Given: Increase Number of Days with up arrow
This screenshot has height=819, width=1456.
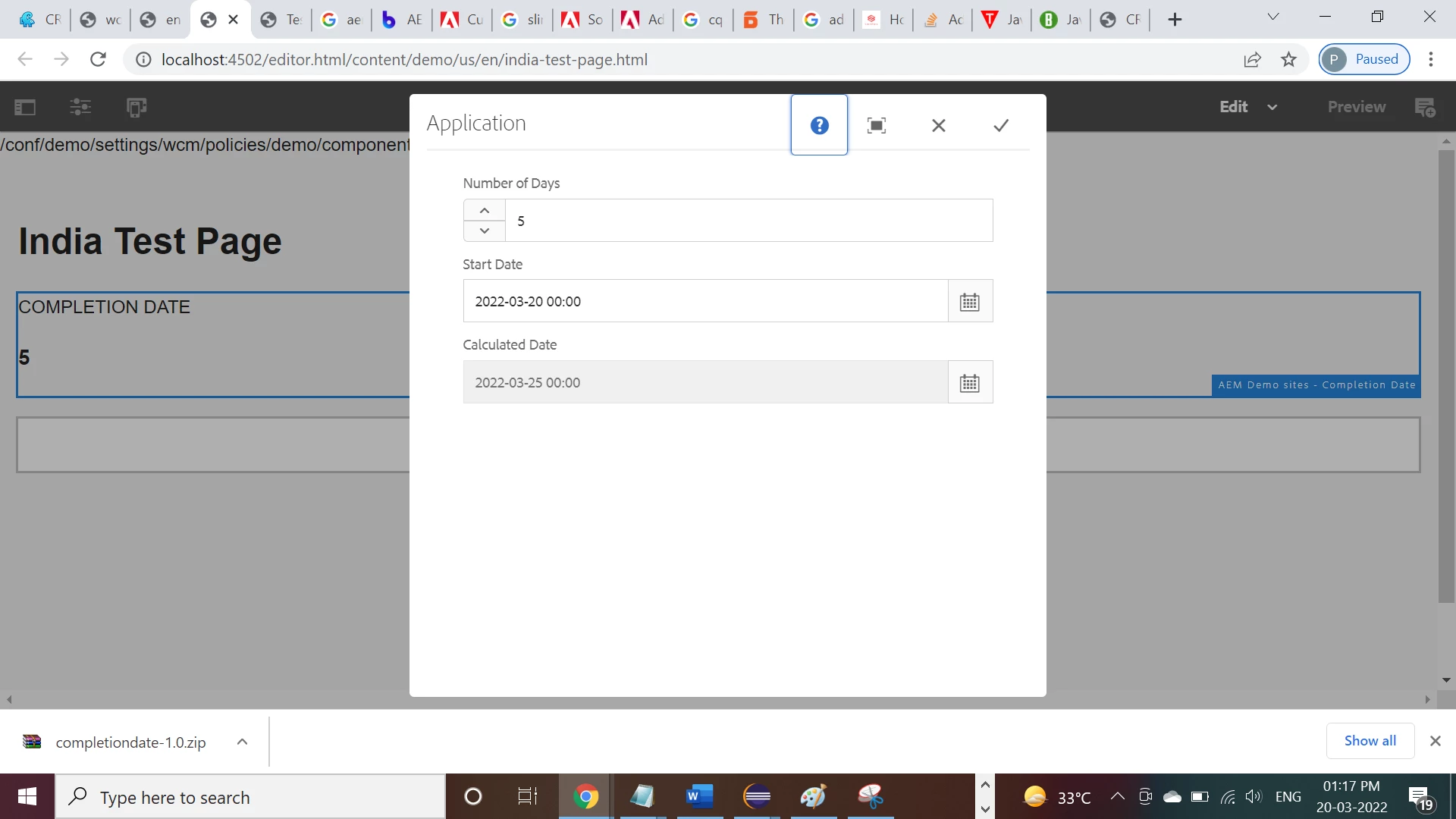Looking at the screenshot, I should tap(485, 210).
